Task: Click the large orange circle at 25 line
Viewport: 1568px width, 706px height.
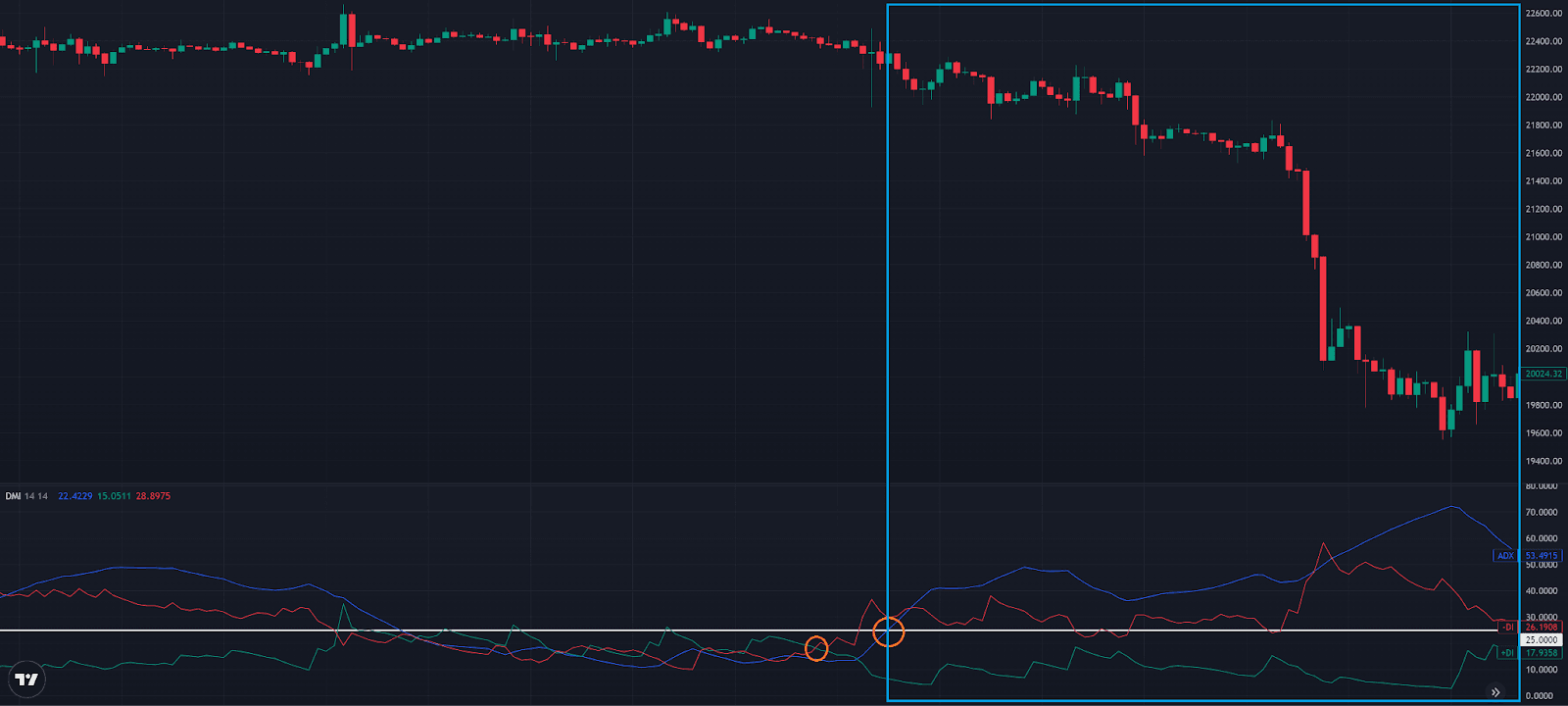Action: (888, 631)
